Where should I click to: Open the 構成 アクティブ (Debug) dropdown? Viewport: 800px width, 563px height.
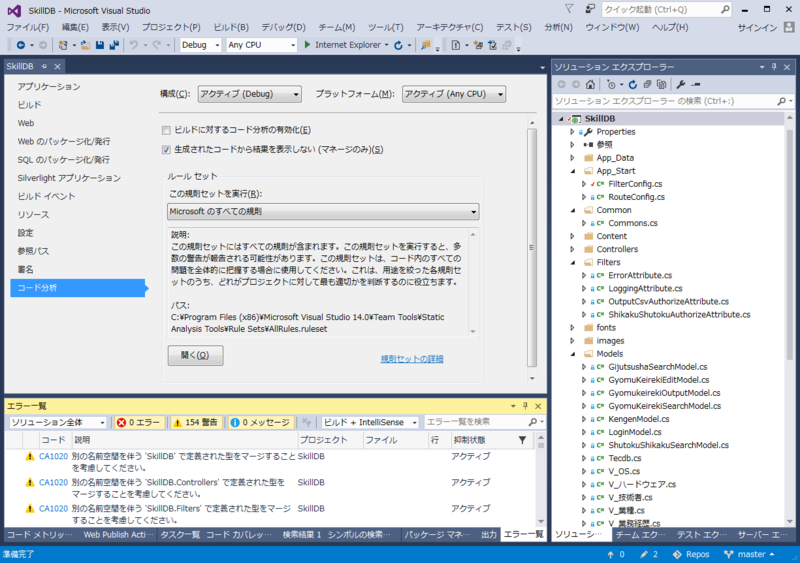(249, 94)
